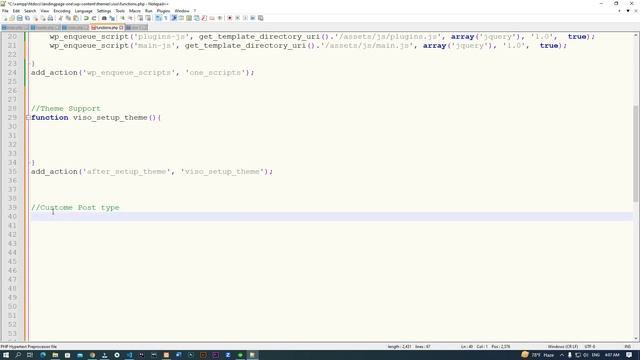Click the Ln 40 Col 1 status entry

click(485, 347)
